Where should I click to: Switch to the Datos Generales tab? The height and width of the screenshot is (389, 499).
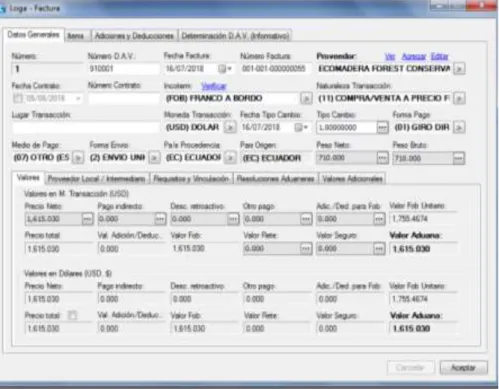33,35
